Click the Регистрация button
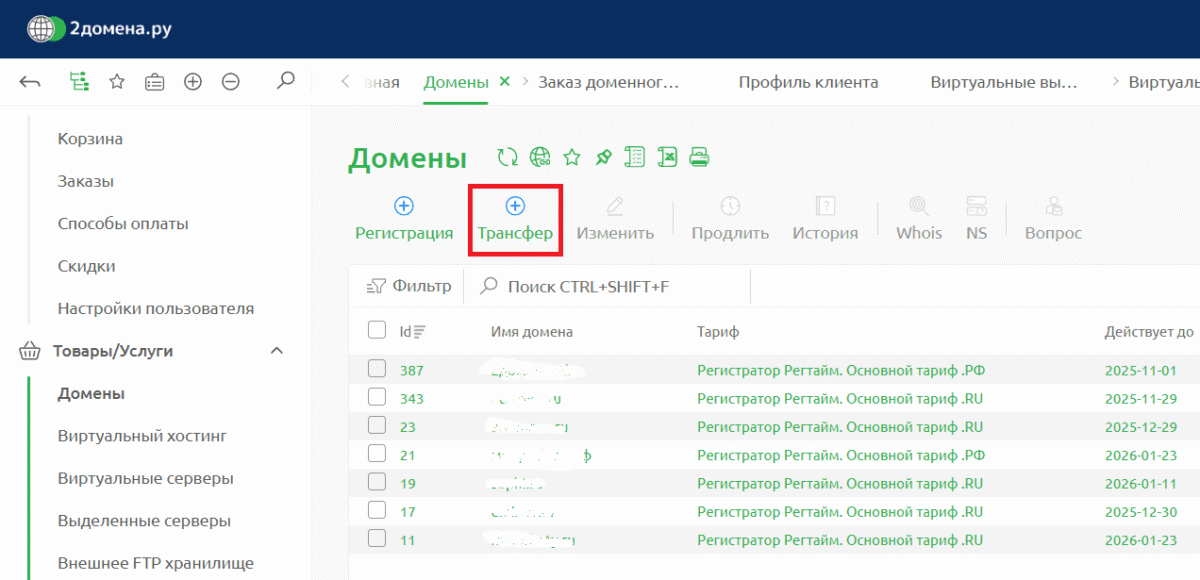Image resolution: width=1200 pixels, height=580 pixels. point(404,219)
